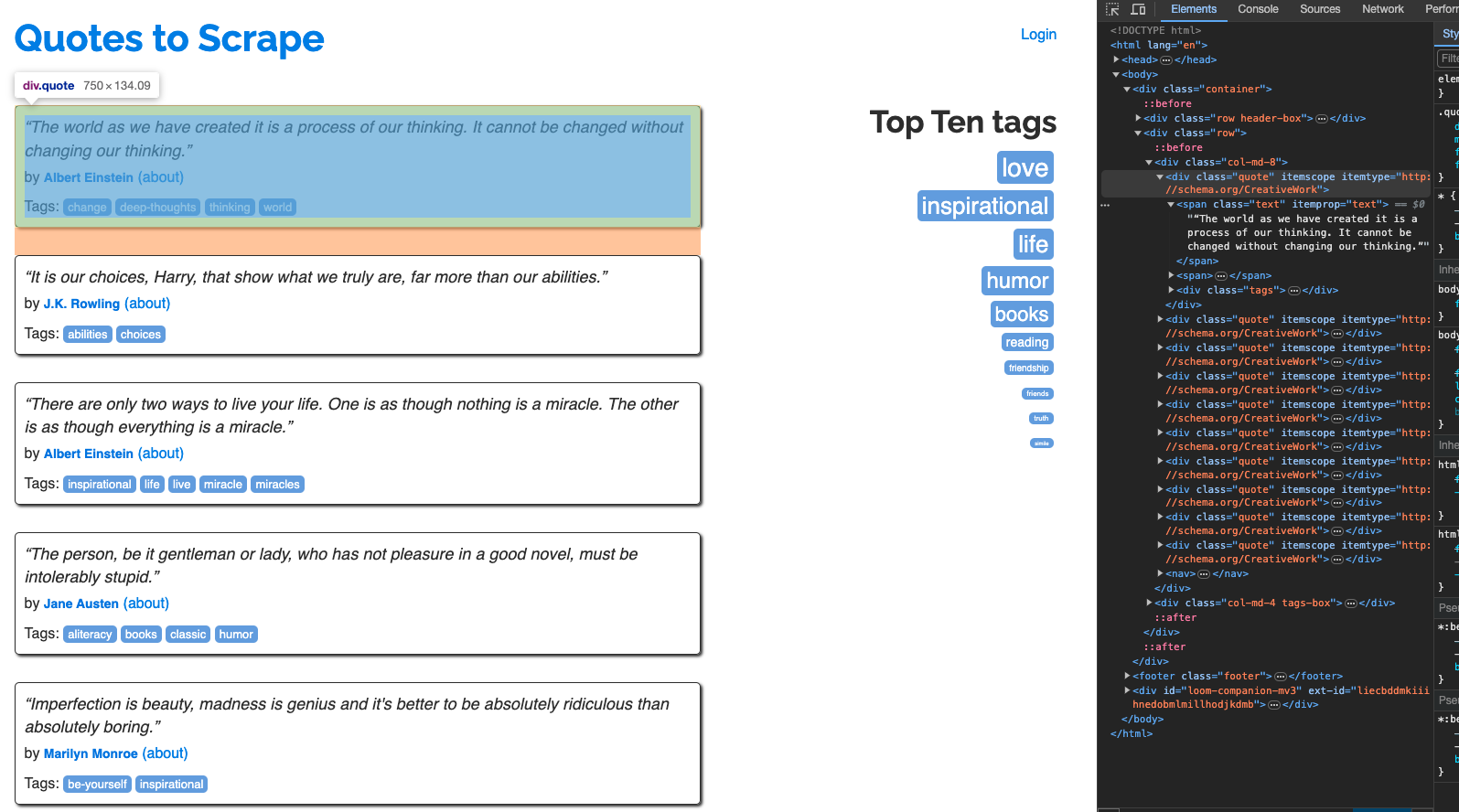1459x812 pixels.
Task: Click the ellipsis badge in the tags-box div
Action: coord(1351,604)
